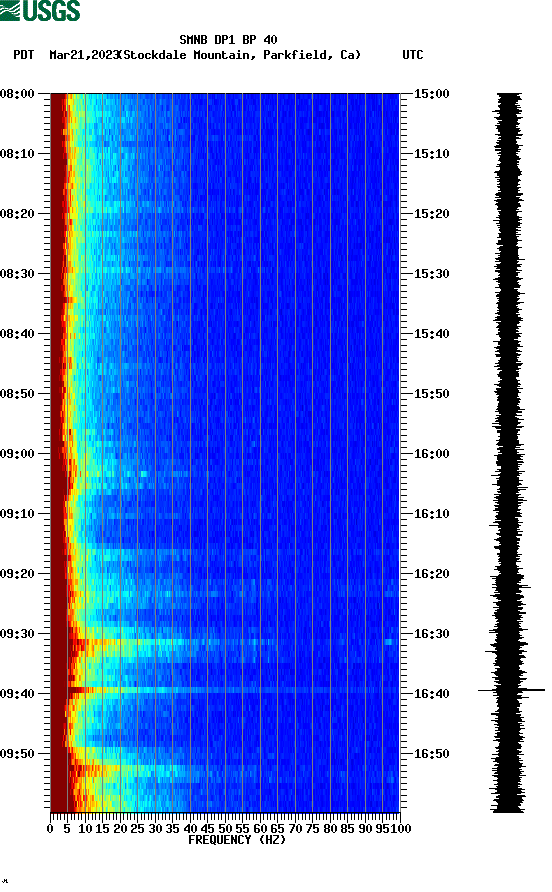
Task: Click the 100 Hz frequency tick label
Action: pyautogui.click(x=401, y=829)
